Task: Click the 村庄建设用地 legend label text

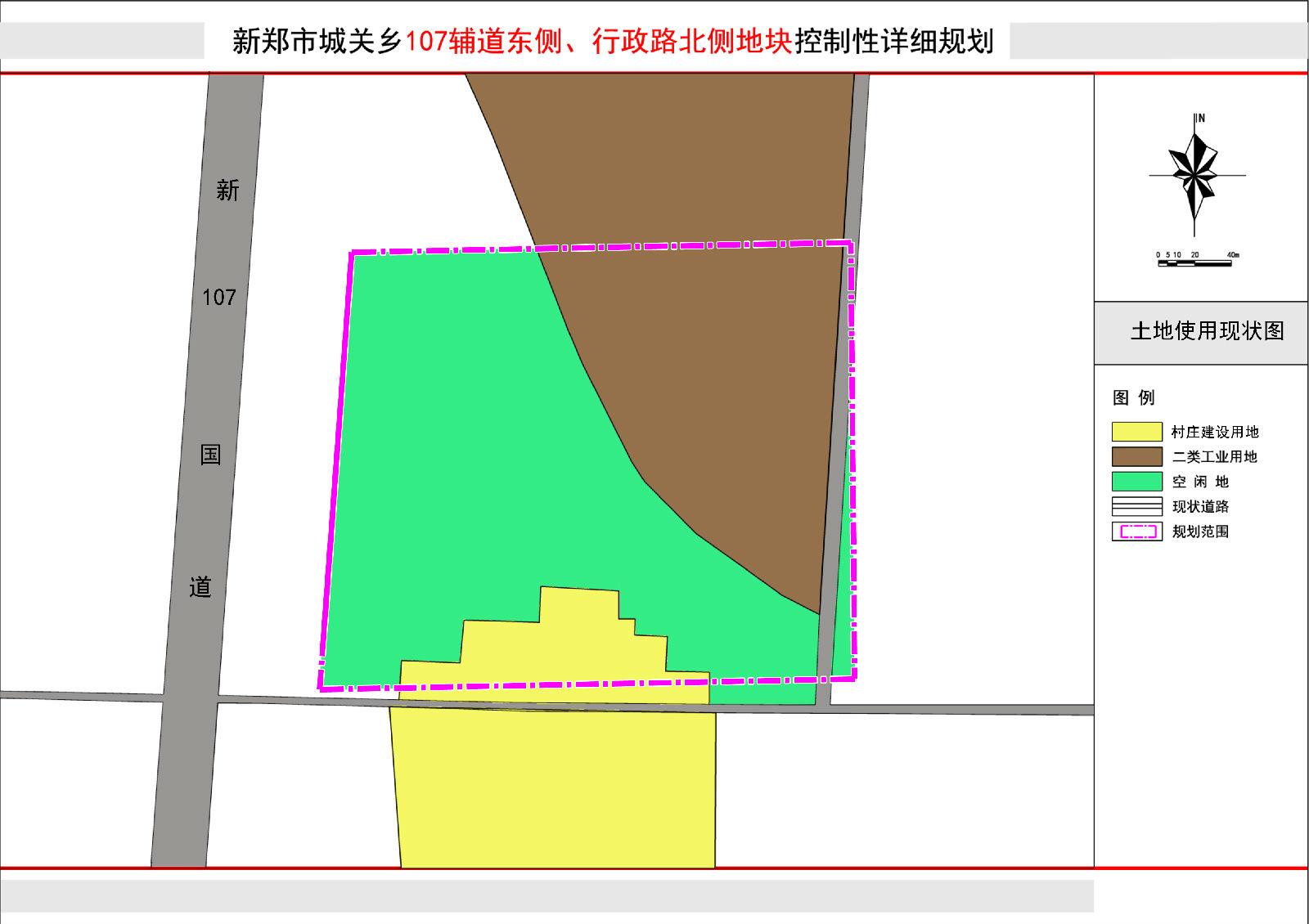Action: click(1214, 432)
